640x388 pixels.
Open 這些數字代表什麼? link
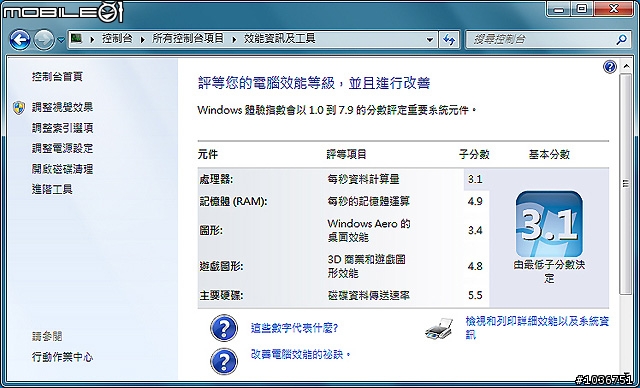[294, 328]
